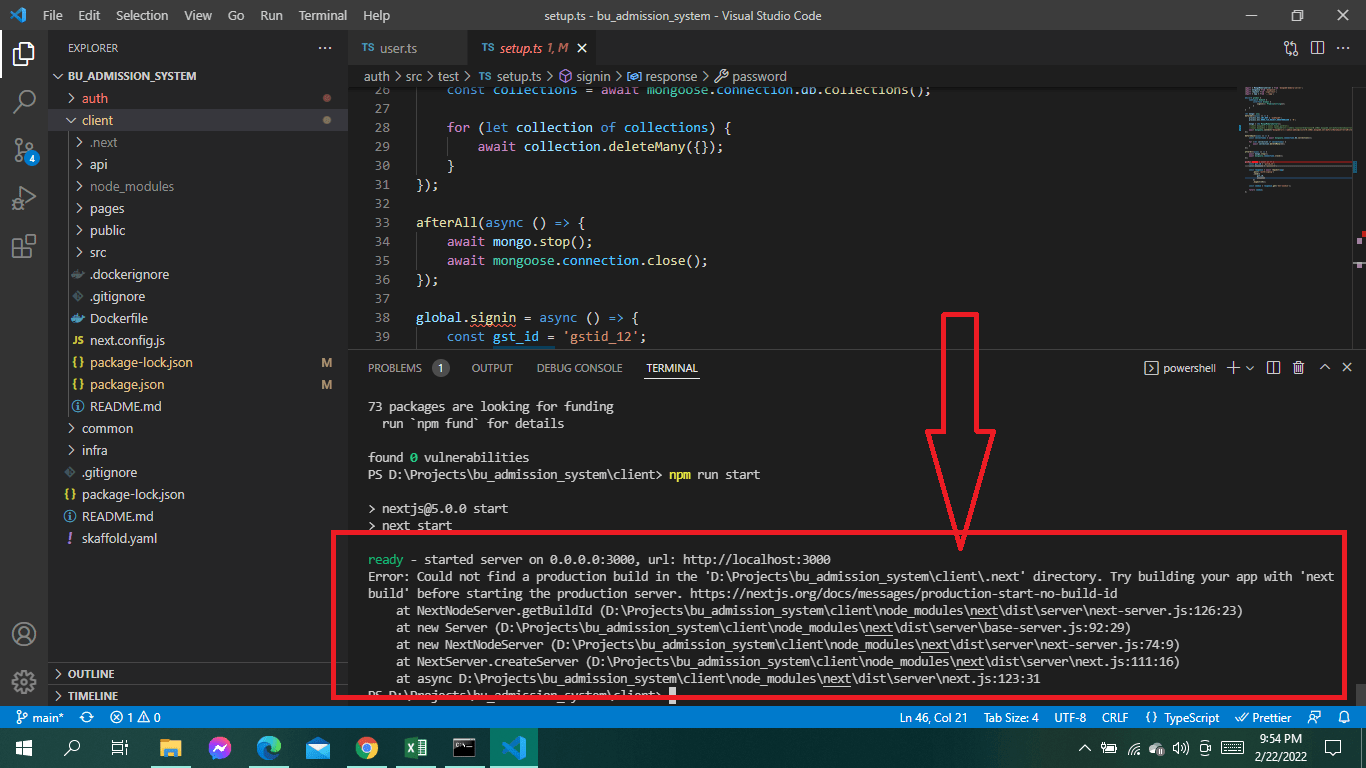Collapse the BU_ADMISSION_SYSTEM root folder

(197, 76)
